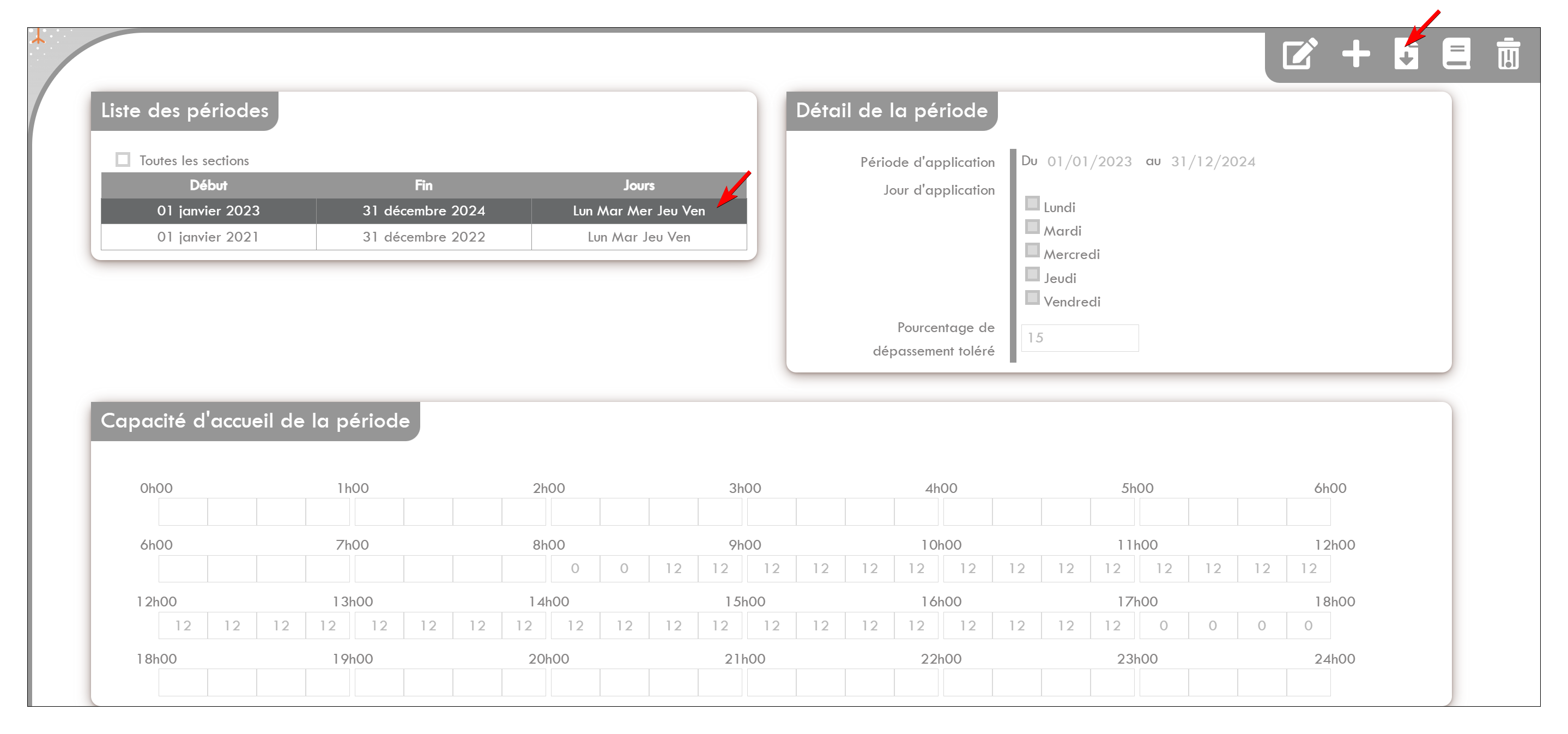Select the row starting 01 janvier 2023
The image size is (1568, 734).
click(423, 210)
